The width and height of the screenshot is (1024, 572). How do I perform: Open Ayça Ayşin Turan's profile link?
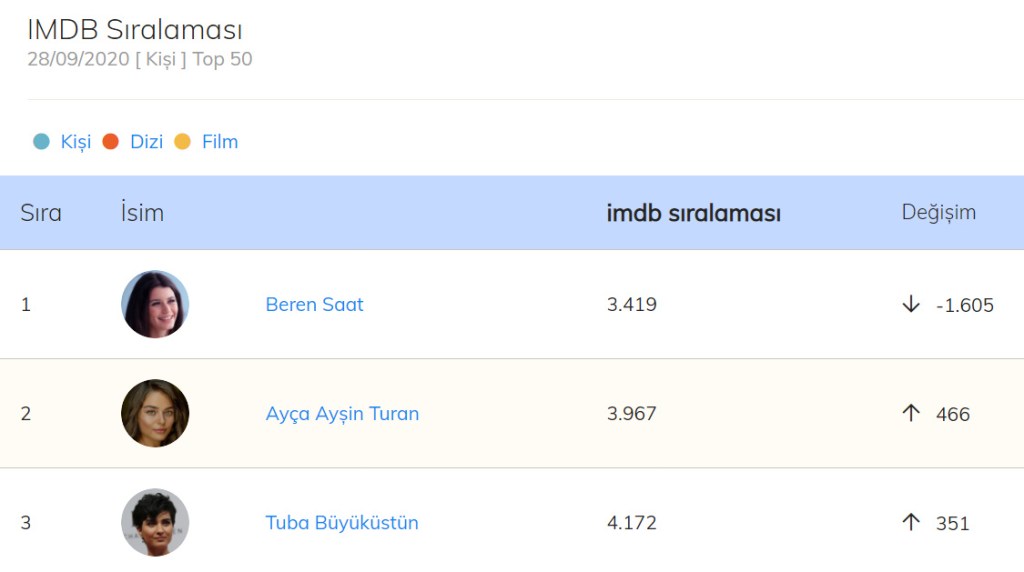pyautogui.click(x=342, y=413)
